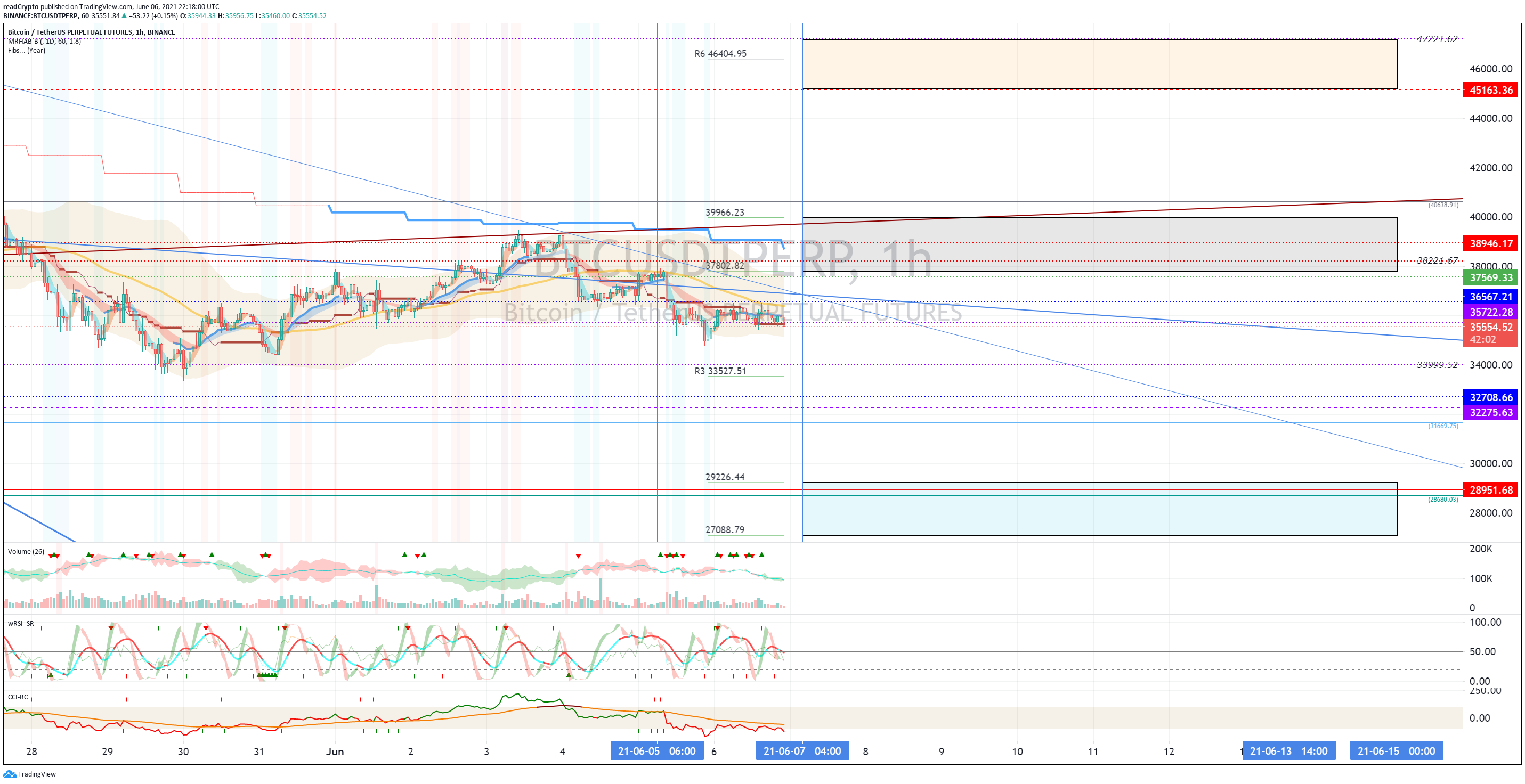1525x784 pixels.
Task: Click the 27088.79 pivot level label
Action: 725,529
